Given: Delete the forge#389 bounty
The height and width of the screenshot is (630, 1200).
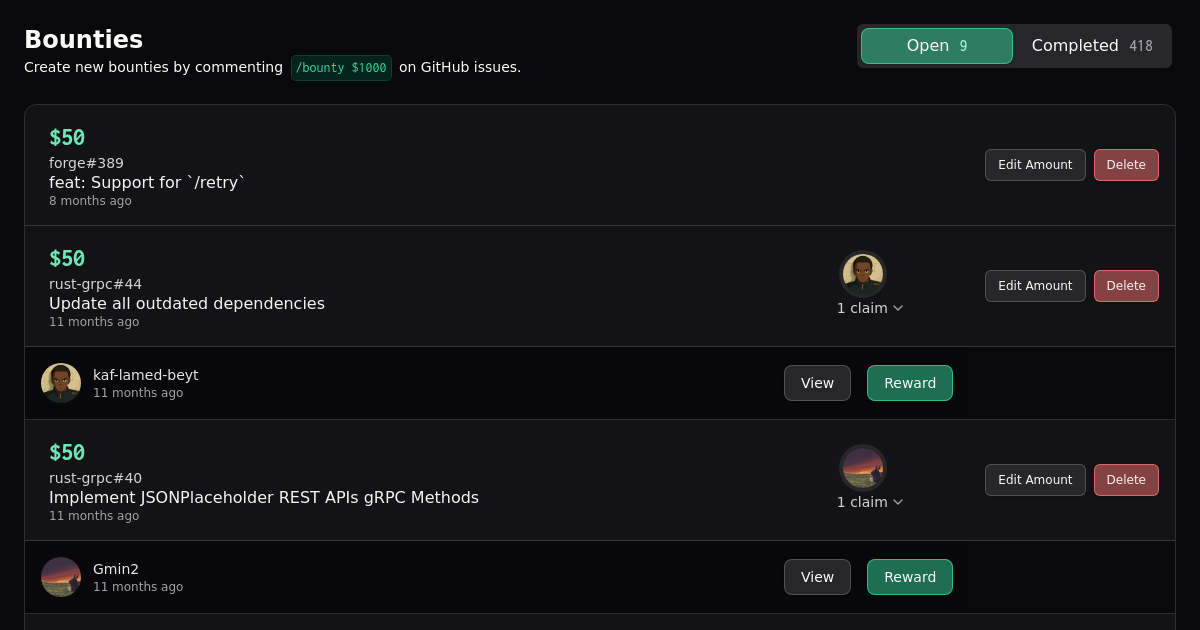Looking at the screenshot, I should pos(1126,165).
